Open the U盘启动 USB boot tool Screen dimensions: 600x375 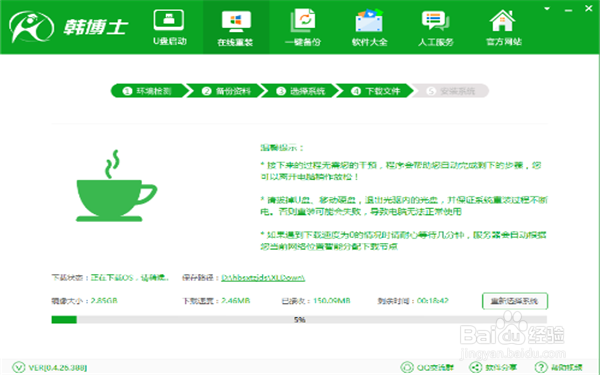point(170,28)
